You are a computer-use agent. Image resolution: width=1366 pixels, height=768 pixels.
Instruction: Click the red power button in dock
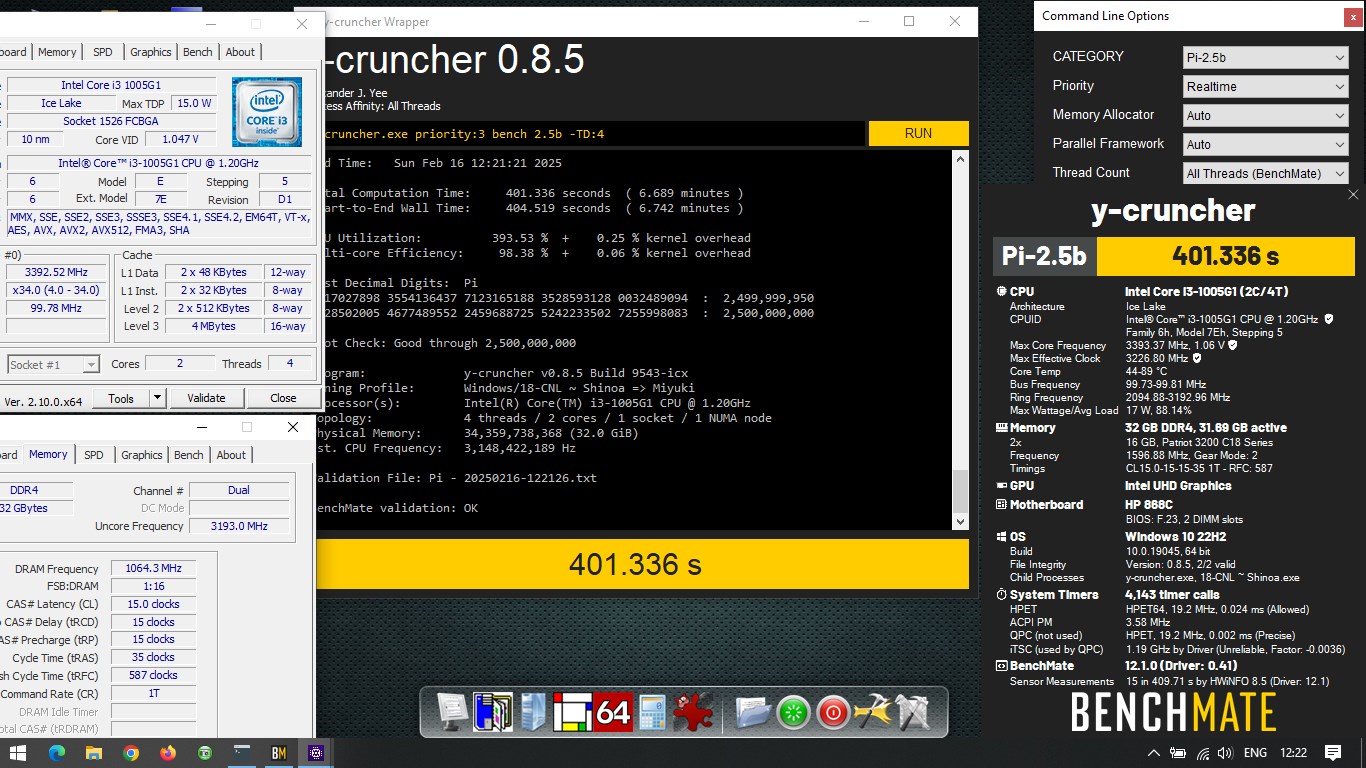832,714
